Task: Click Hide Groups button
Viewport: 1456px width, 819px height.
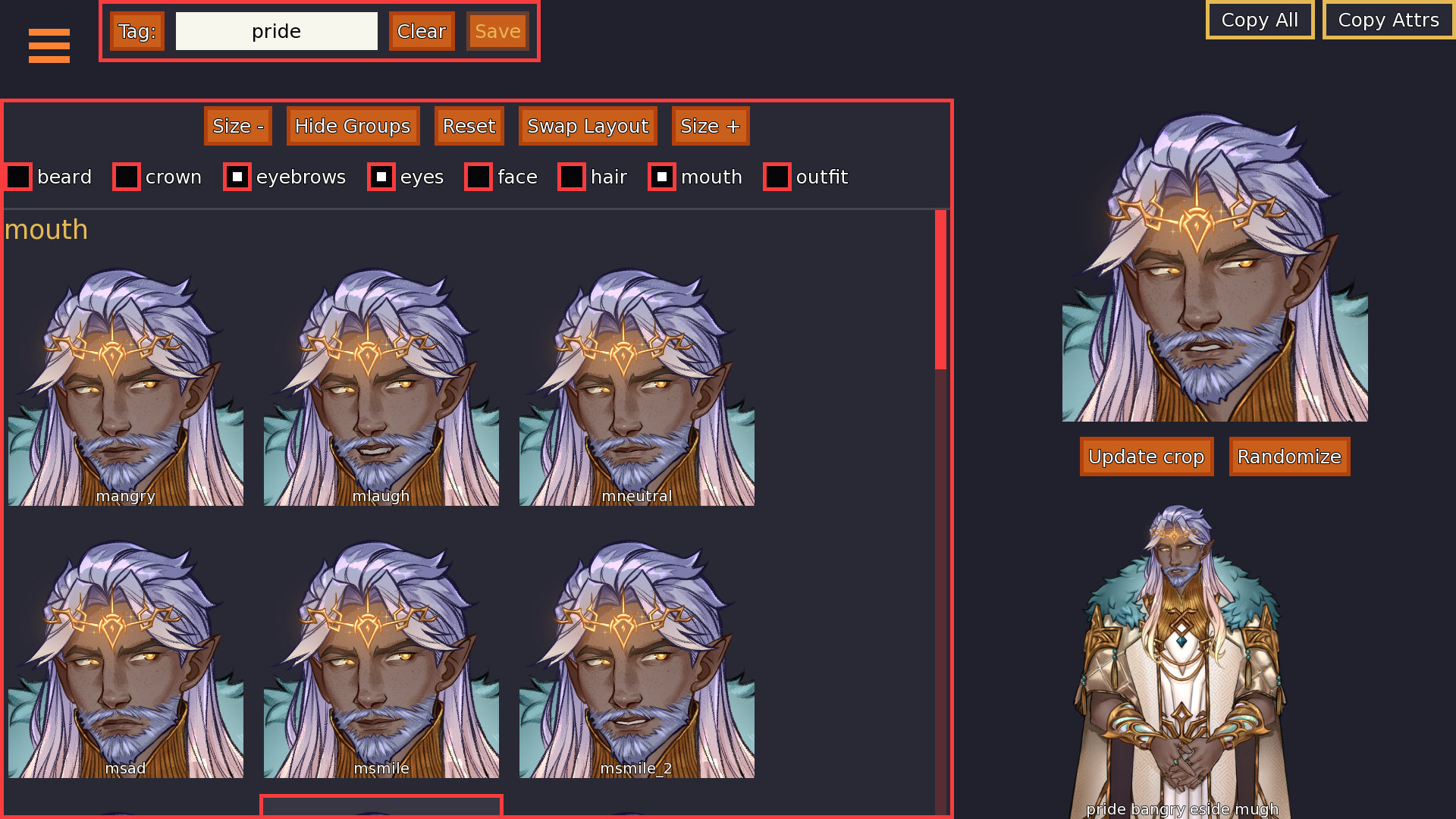Action: tap(353, 126)
